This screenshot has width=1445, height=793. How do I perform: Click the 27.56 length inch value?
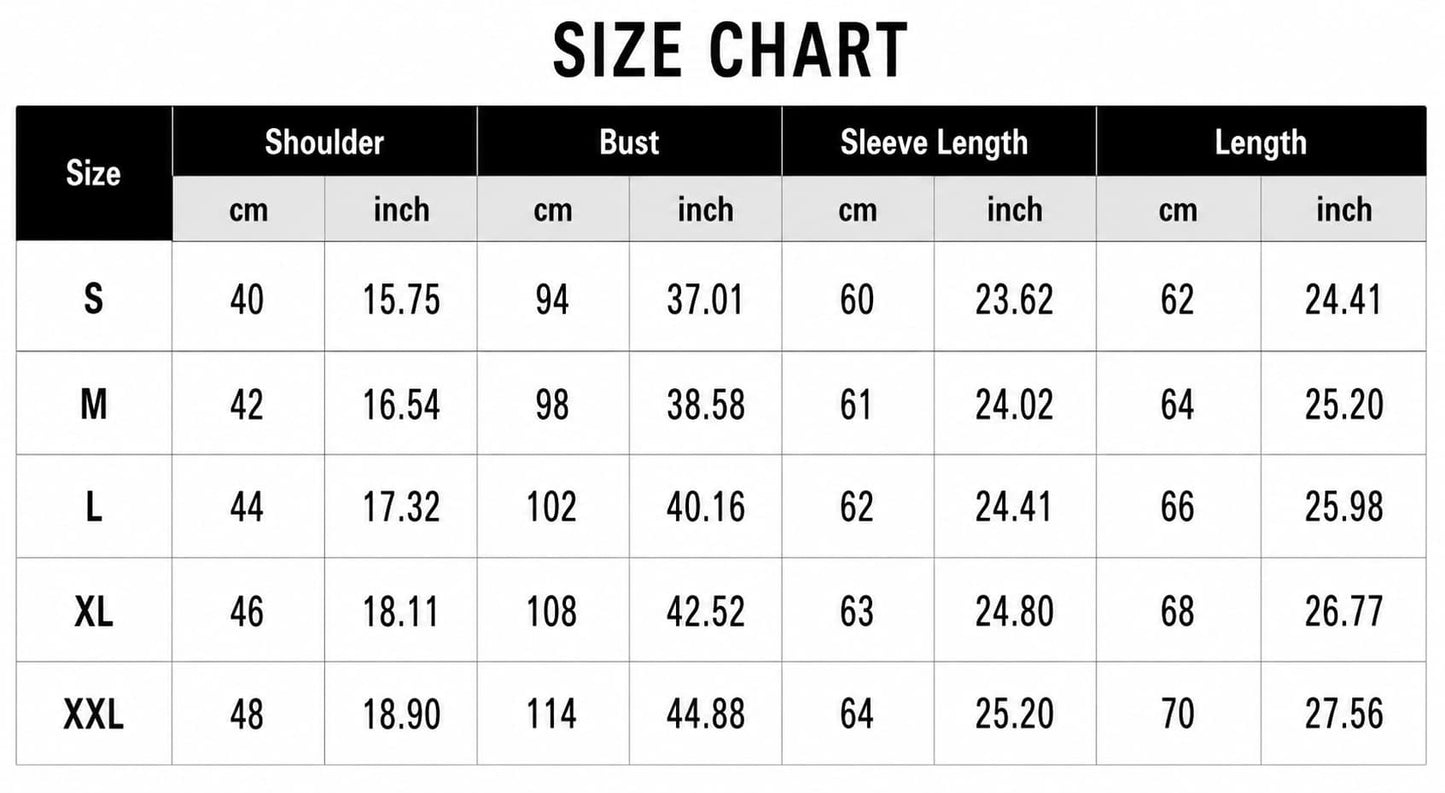coord(1344,714)
